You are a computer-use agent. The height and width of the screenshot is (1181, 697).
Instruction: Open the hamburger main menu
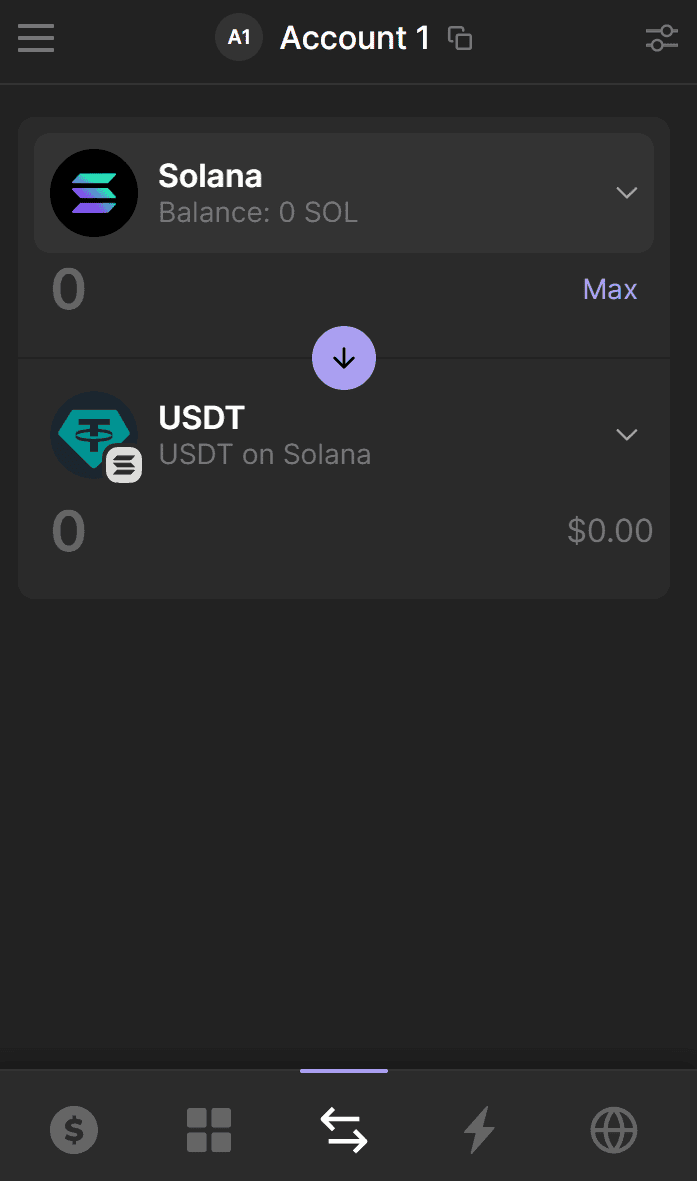pyautogui.click(x=36, y=39)
